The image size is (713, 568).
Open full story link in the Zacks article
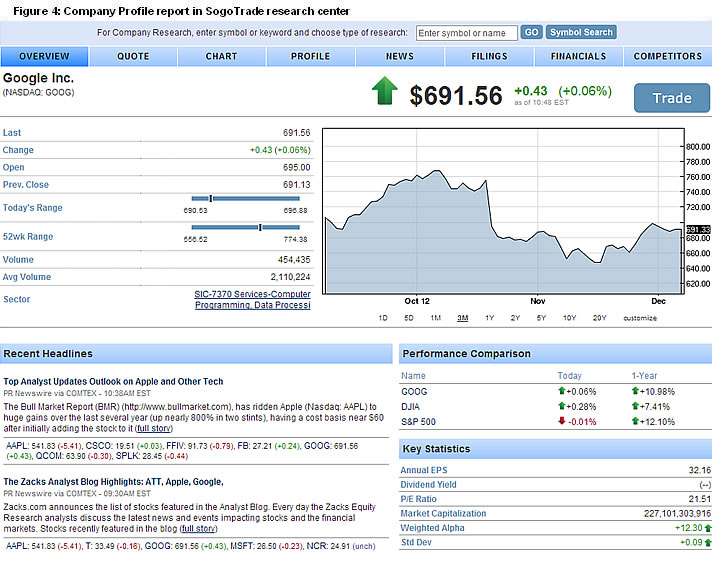click(199, 528)
